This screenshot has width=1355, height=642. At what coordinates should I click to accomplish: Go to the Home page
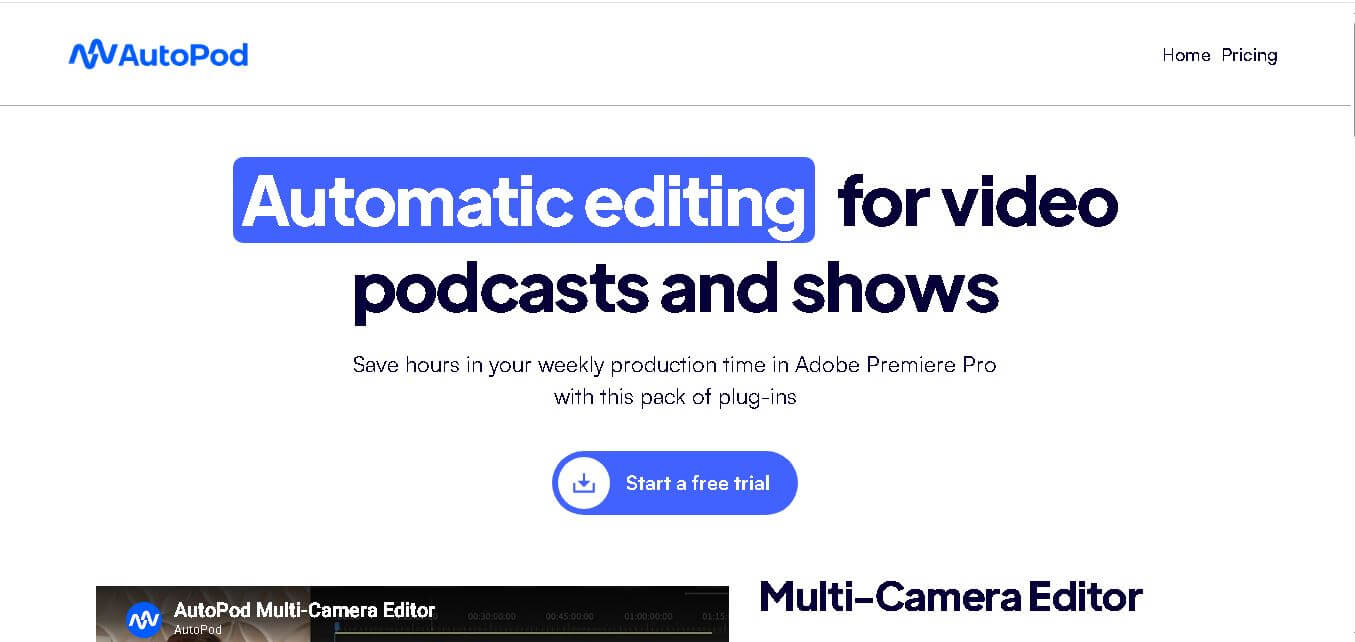tap(1186, 55)
